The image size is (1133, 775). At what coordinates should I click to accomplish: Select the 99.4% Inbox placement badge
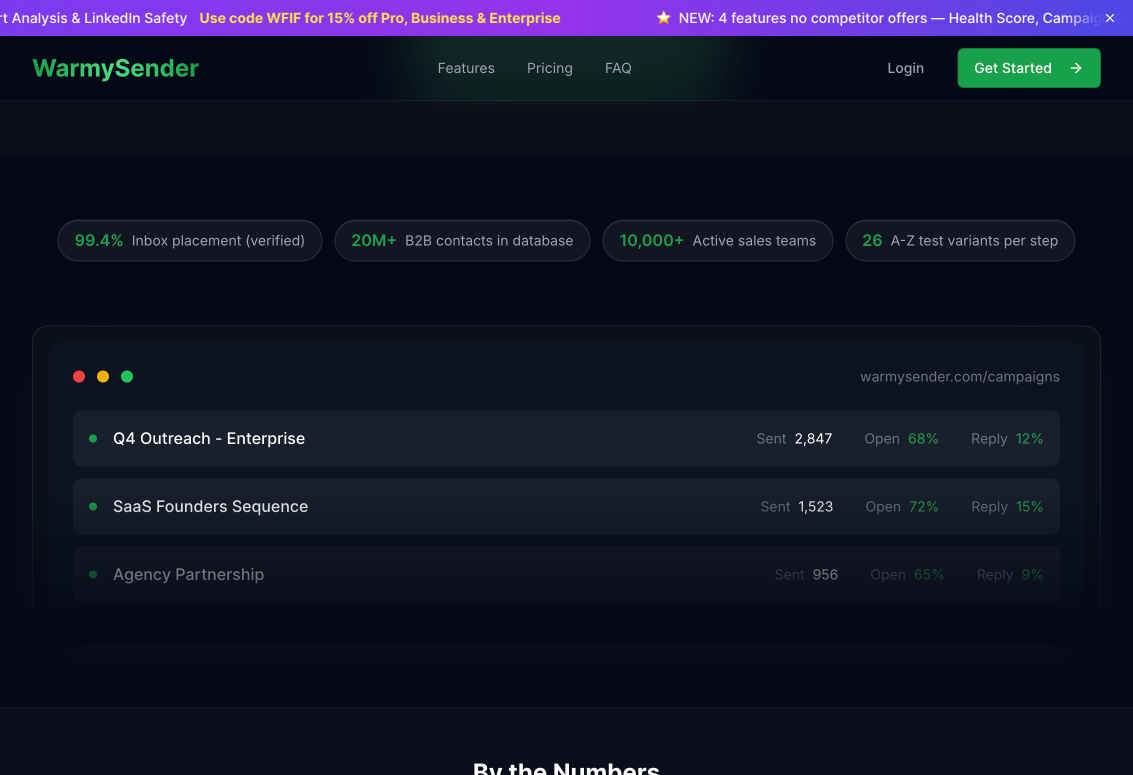click(x=190, y=241)
